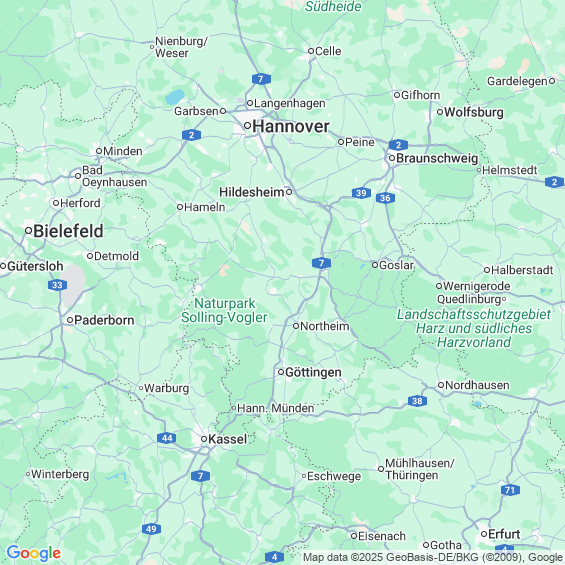Select the Braunschweig city label

click(437, 158)
